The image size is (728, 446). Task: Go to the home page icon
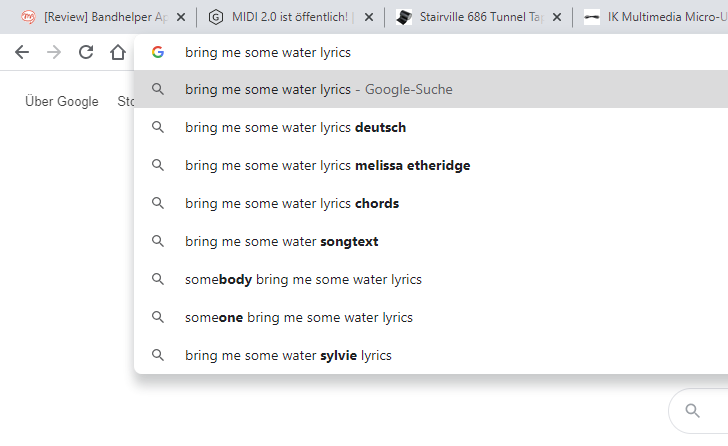point(117,52)
